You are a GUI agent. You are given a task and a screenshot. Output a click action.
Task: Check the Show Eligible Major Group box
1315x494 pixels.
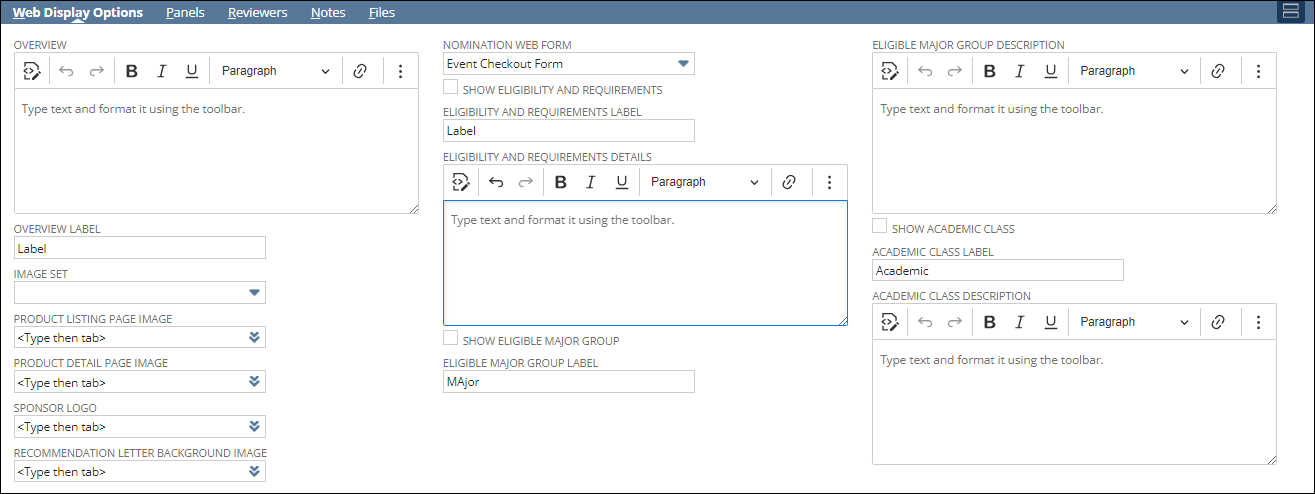click(x=451, y=340)
